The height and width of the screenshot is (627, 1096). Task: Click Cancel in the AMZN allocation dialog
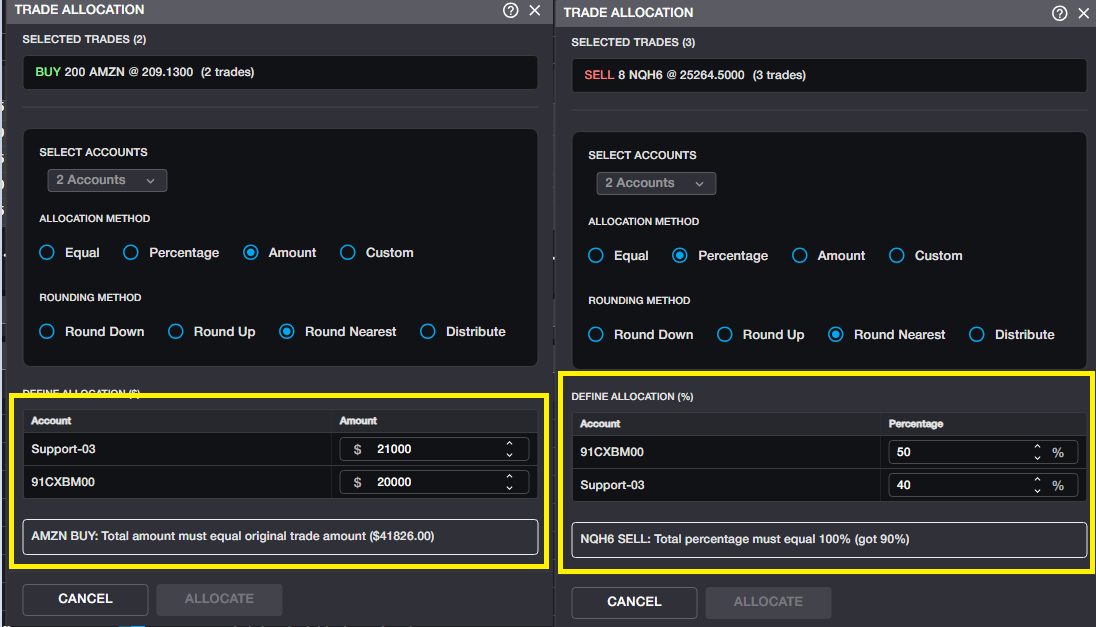tap(85, 599)
